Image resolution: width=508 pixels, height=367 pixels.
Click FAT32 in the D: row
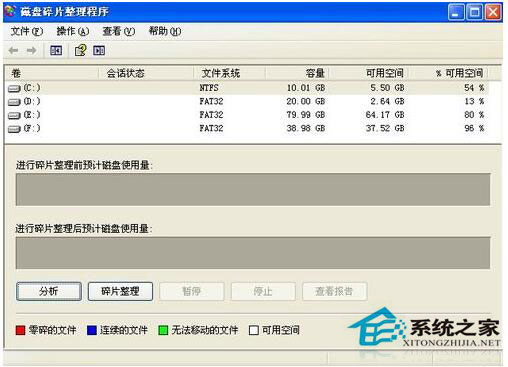coord(211,101)
